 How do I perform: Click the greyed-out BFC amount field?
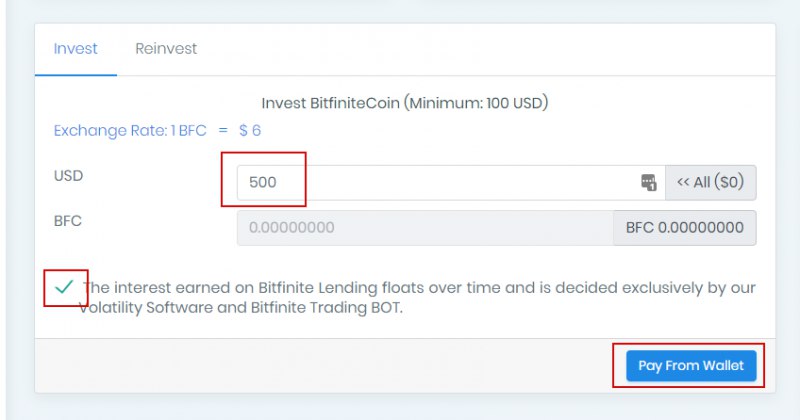(425, 228)
